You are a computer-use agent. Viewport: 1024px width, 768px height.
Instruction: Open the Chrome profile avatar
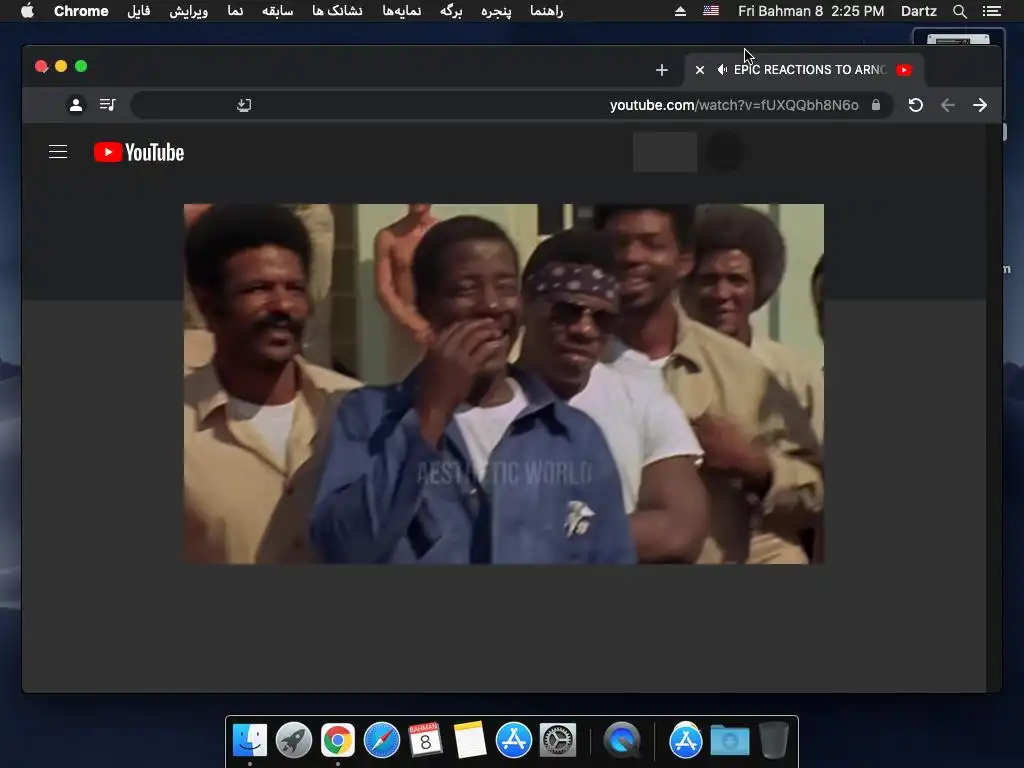[76, 104]
